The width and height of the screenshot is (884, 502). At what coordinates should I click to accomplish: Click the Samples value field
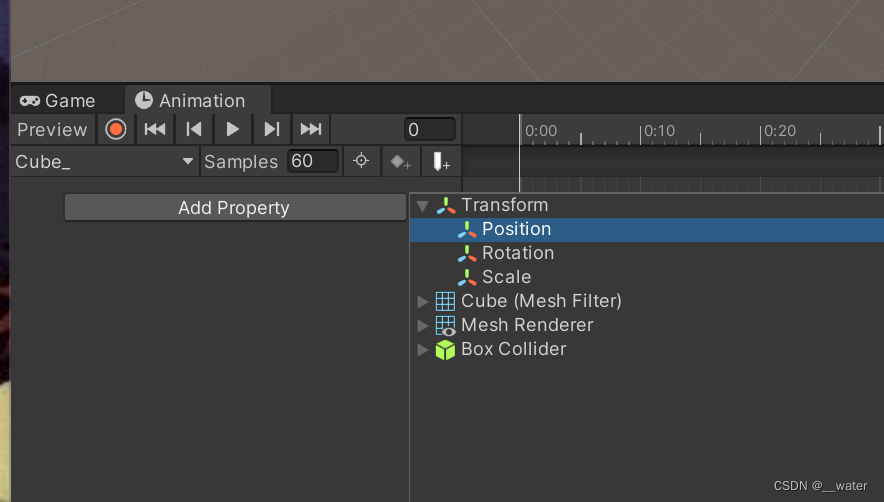click(313, 161)
